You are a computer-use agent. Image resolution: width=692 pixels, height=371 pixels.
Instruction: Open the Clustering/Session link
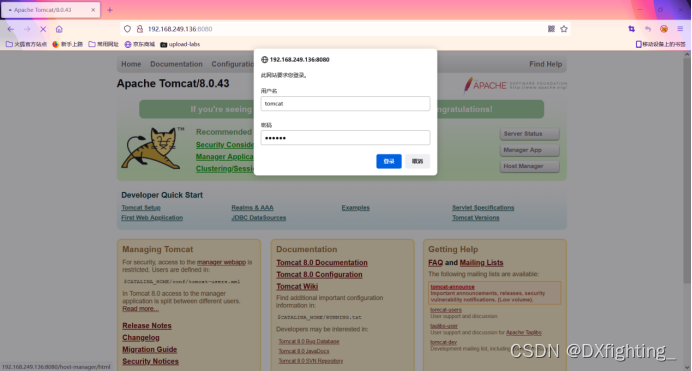coord(225,169)
